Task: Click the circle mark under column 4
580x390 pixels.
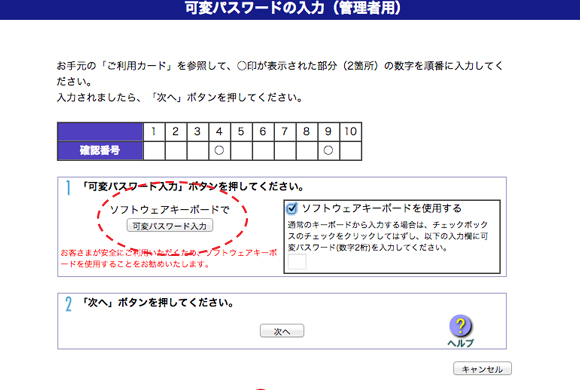Action: pyautogui.click(x=219, y=150)
